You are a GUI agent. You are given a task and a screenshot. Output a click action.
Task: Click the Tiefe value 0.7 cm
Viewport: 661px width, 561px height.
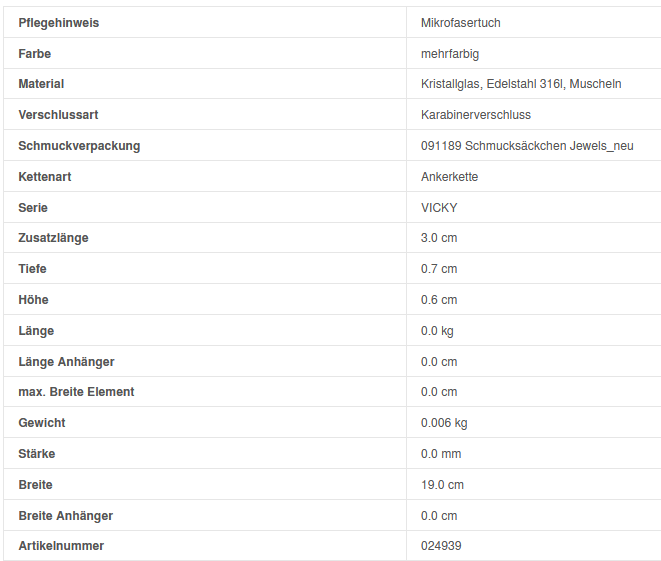(439, 269)
